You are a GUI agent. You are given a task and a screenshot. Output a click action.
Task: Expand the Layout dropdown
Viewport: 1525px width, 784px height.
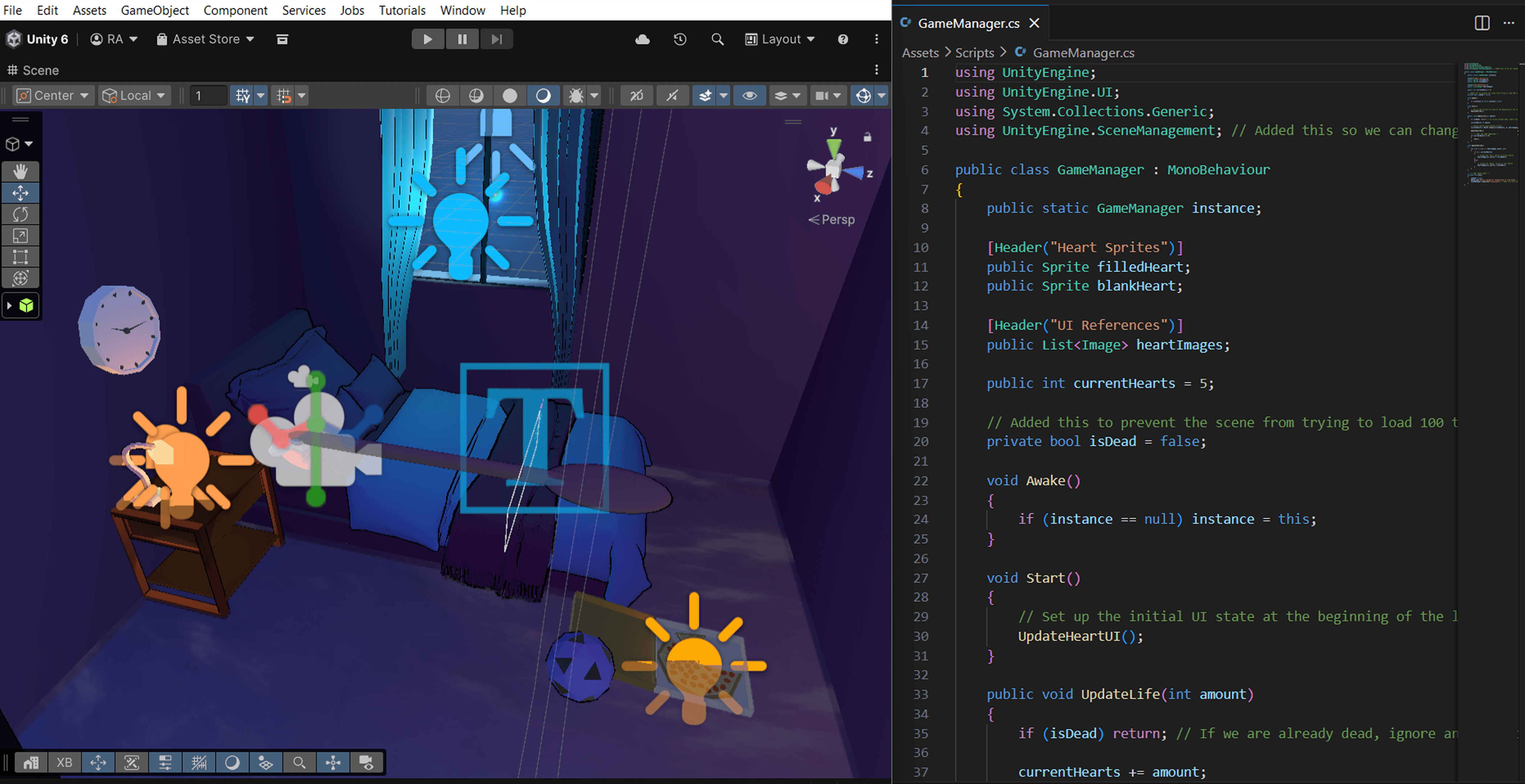tap(780, 39)
